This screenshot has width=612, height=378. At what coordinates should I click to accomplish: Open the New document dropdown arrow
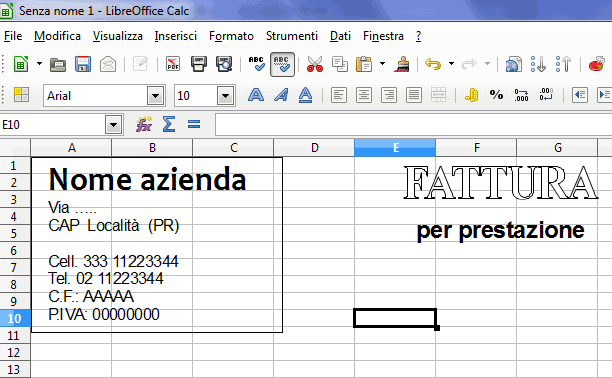tap(39, 64)
